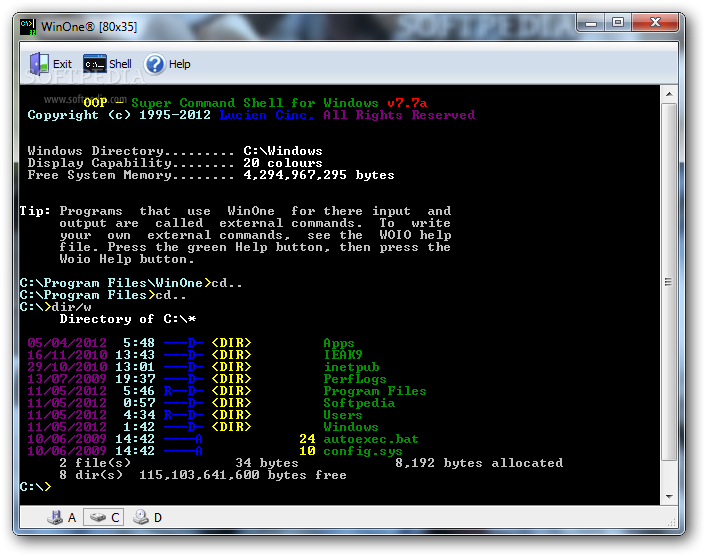This screenshot has width=706, height=556.
Task: Click the 19:37 time entry
Action: [x=135, y=379]
